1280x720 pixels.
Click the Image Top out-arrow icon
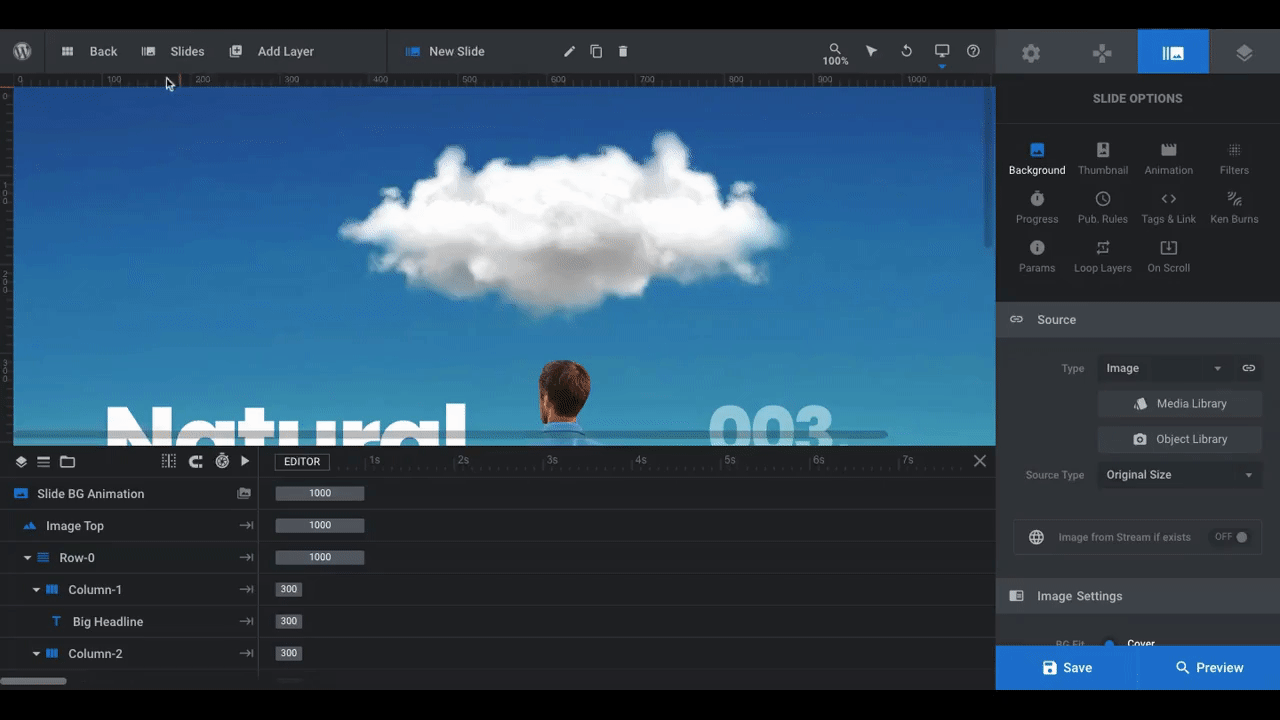(x=246, y=526)
